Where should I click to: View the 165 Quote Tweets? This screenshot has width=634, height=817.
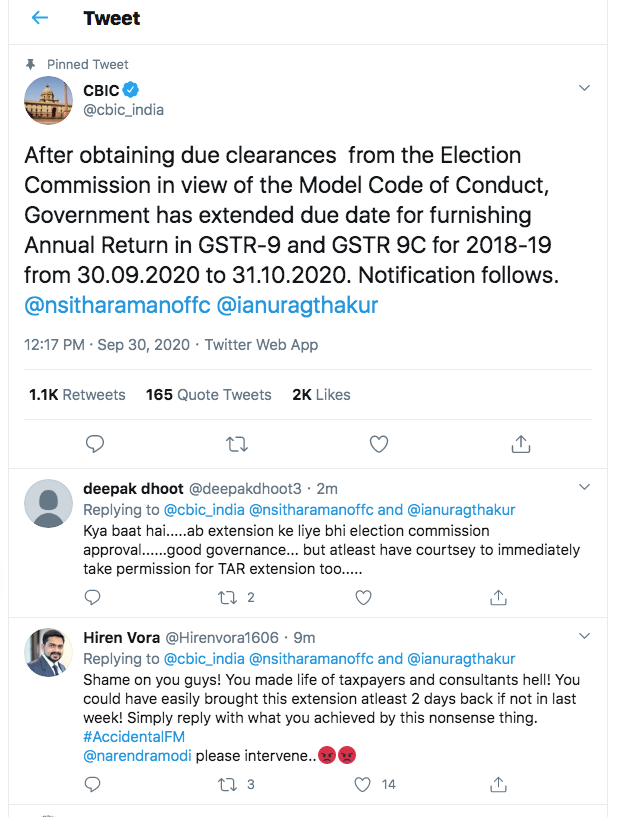click(208, 395)
